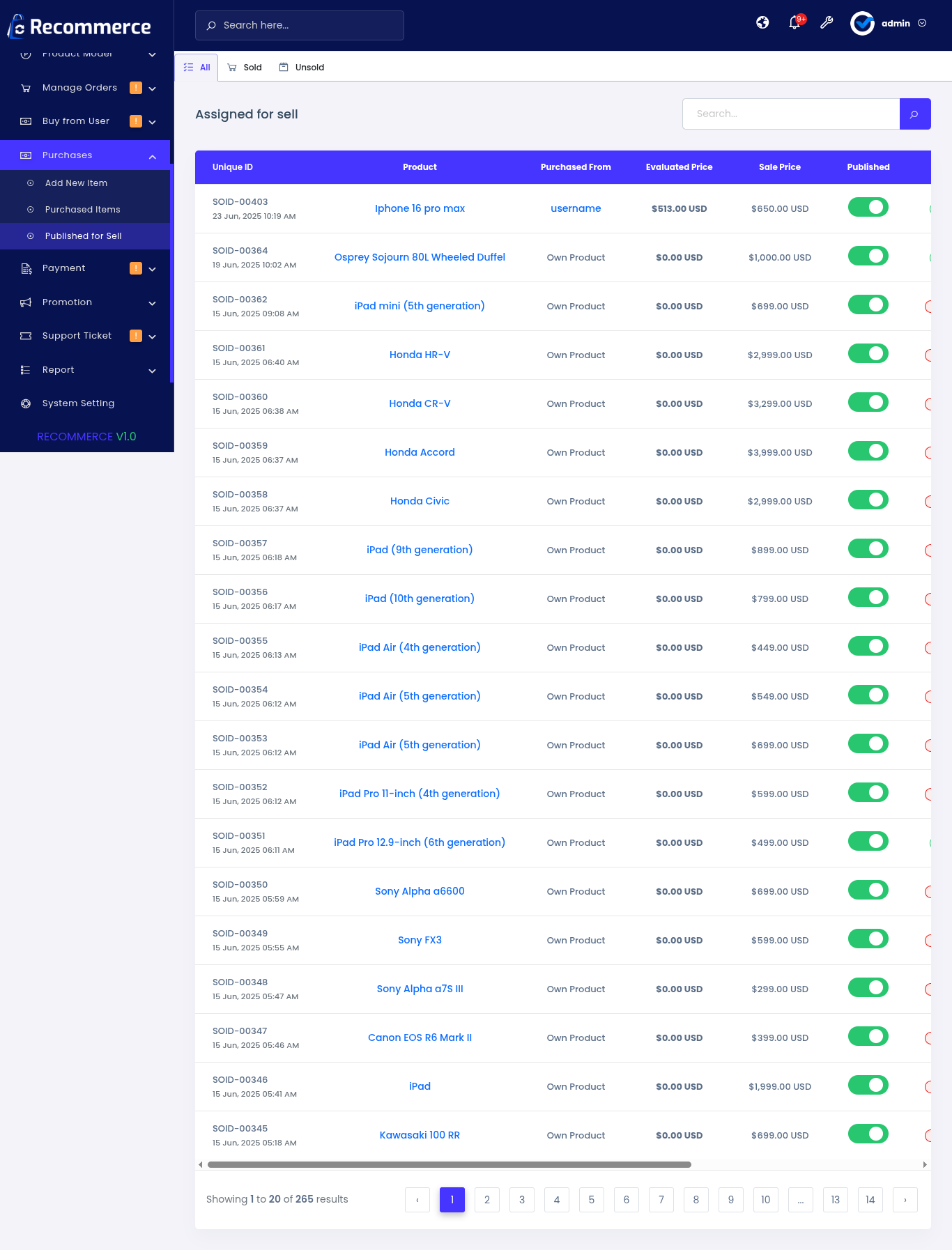
Task: Toggle published switch for Sony FX3
Action: 868,939
